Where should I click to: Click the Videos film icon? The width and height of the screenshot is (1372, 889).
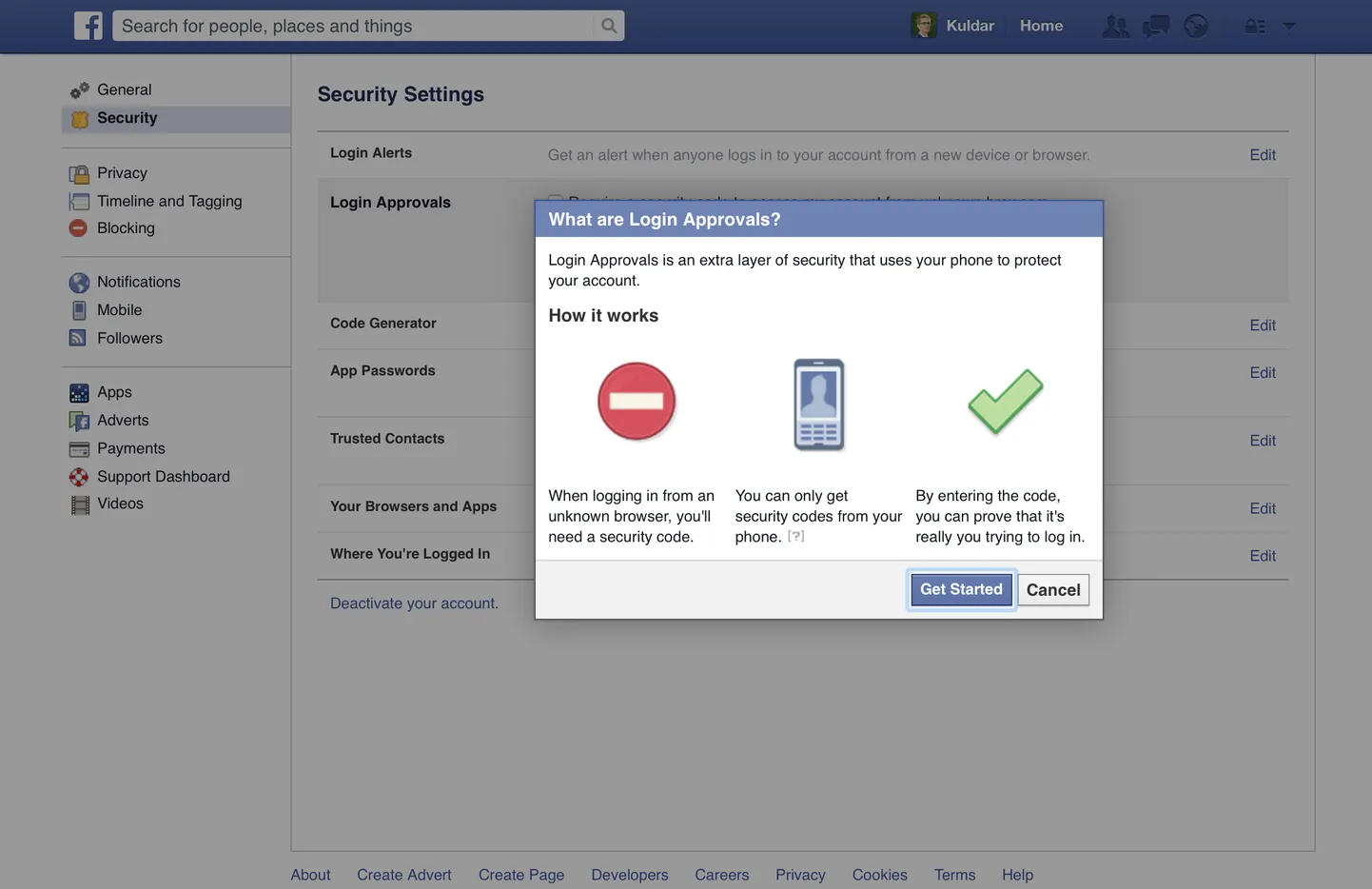click(80, 504)
